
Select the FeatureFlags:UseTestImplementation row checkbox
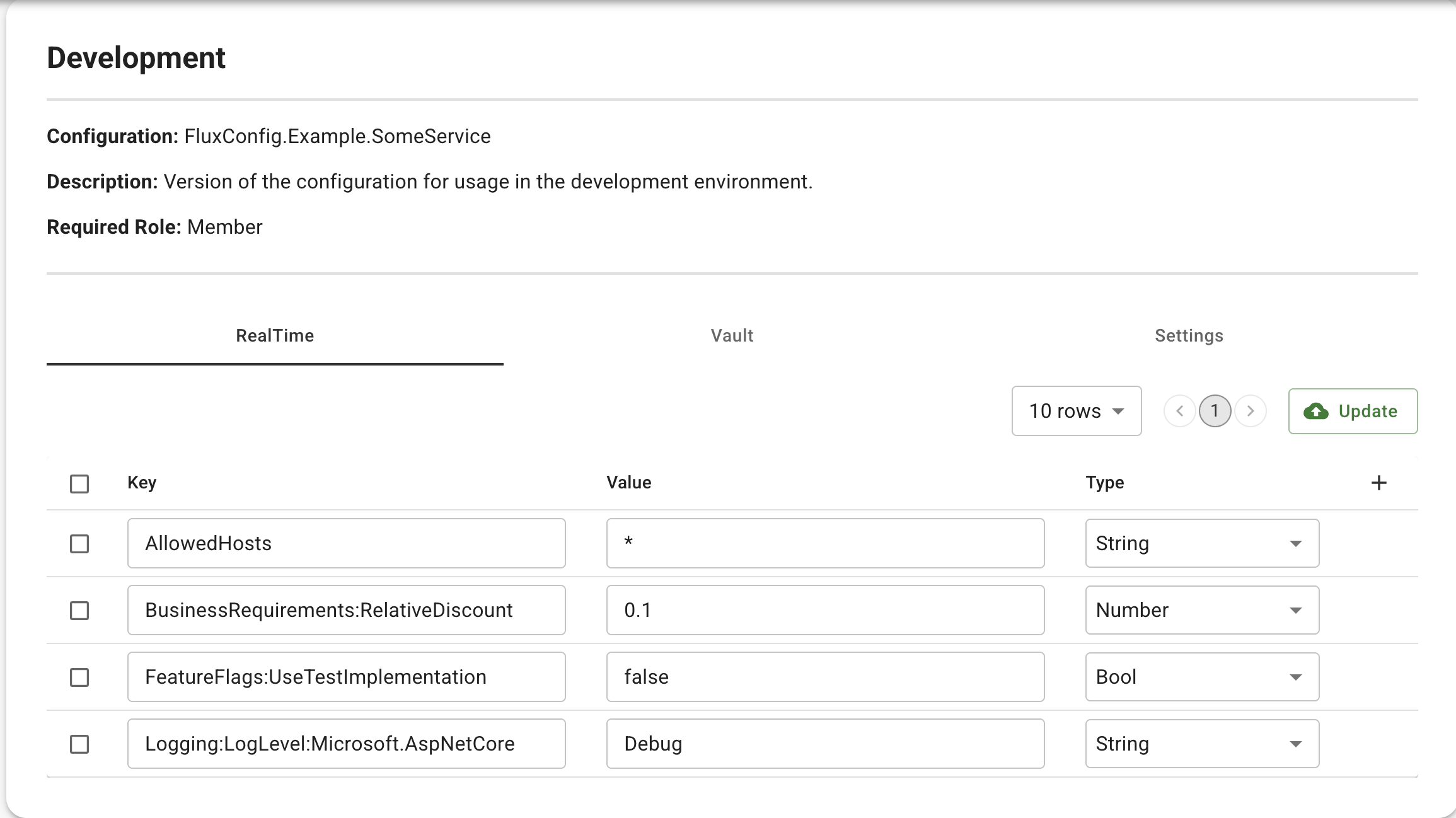79,677
